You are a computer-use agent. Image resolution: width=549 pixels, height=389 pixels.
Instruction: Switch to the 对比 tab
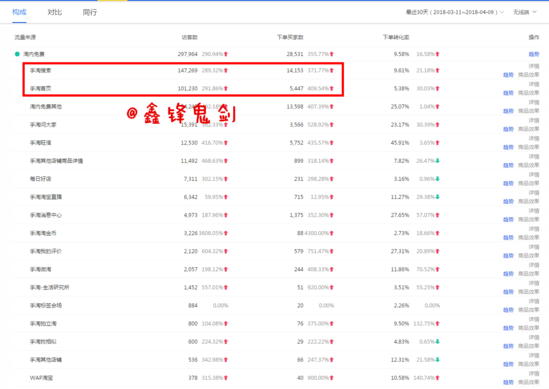point(55,12)
